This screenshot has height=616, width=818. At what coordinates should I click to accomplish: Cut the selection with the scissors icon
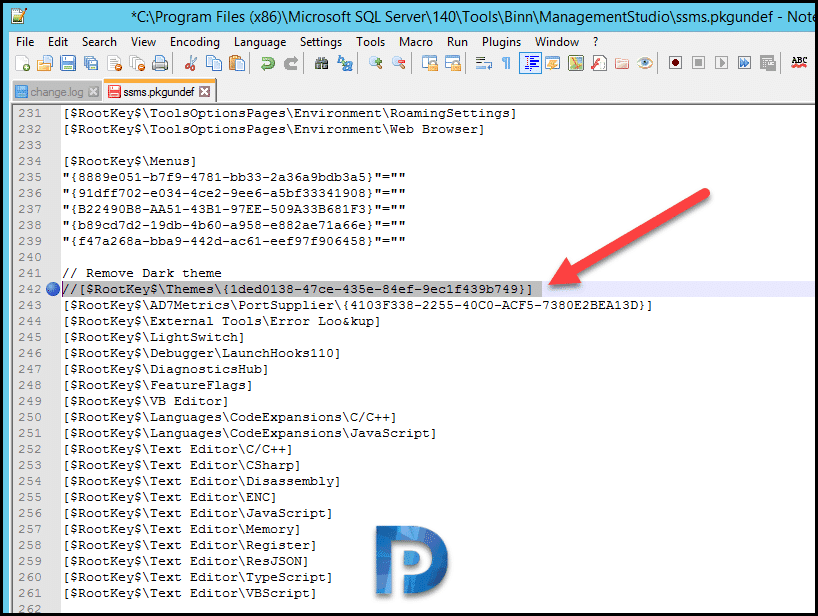[190, 63]
